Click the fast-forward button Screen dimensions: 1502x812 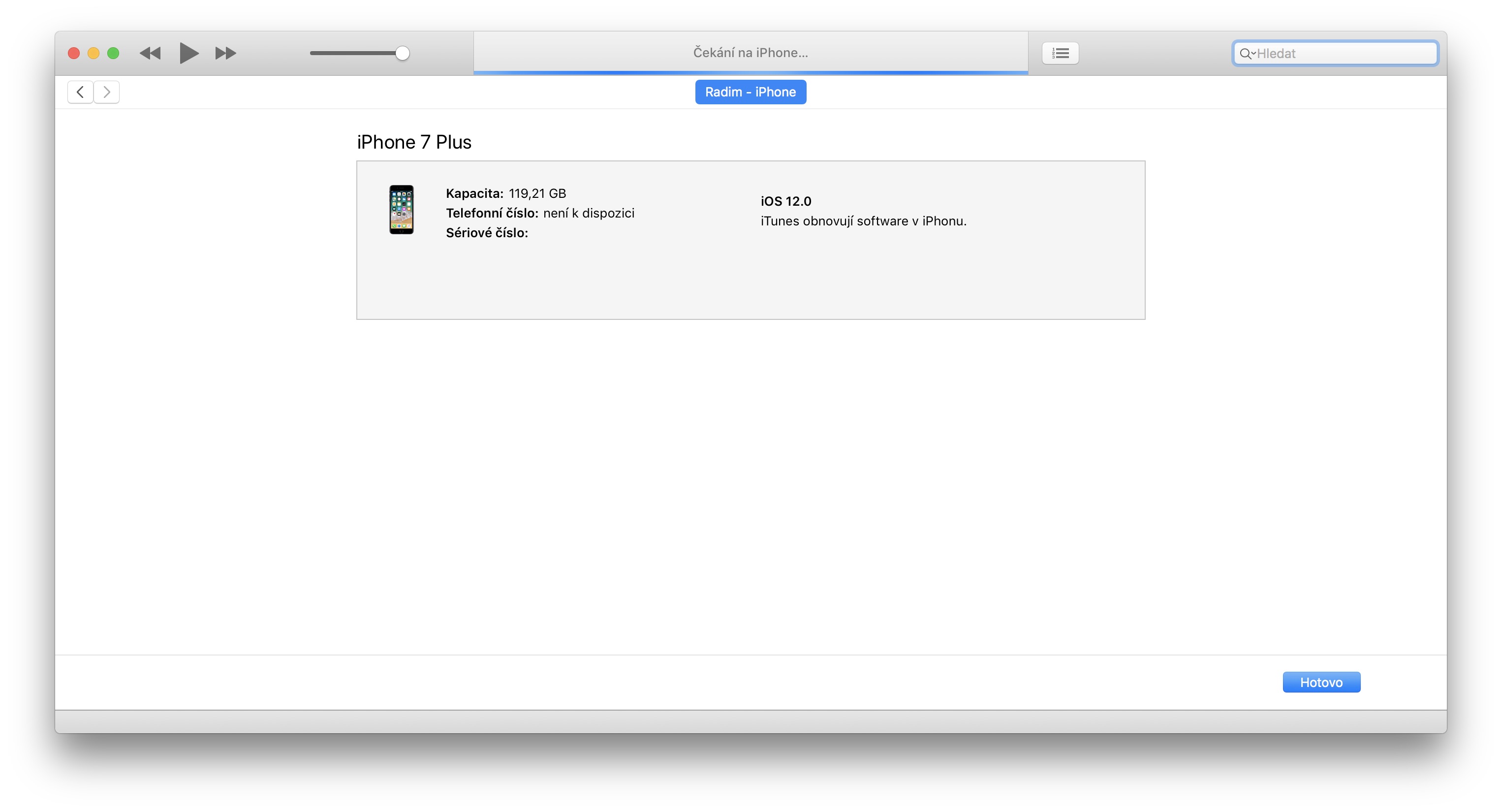225,54
